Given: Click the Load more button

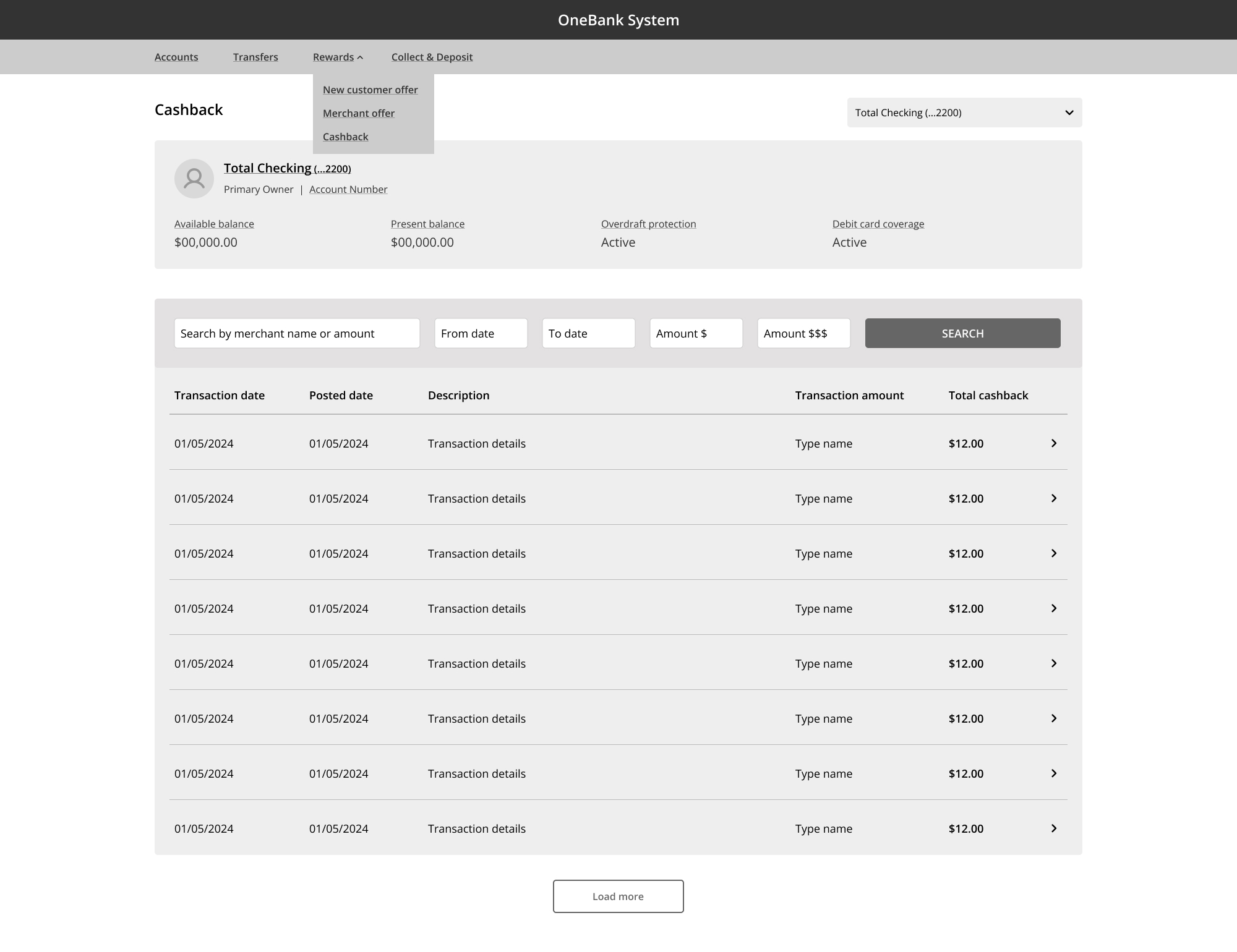Looking at the screenshot, I should point(618,896).
